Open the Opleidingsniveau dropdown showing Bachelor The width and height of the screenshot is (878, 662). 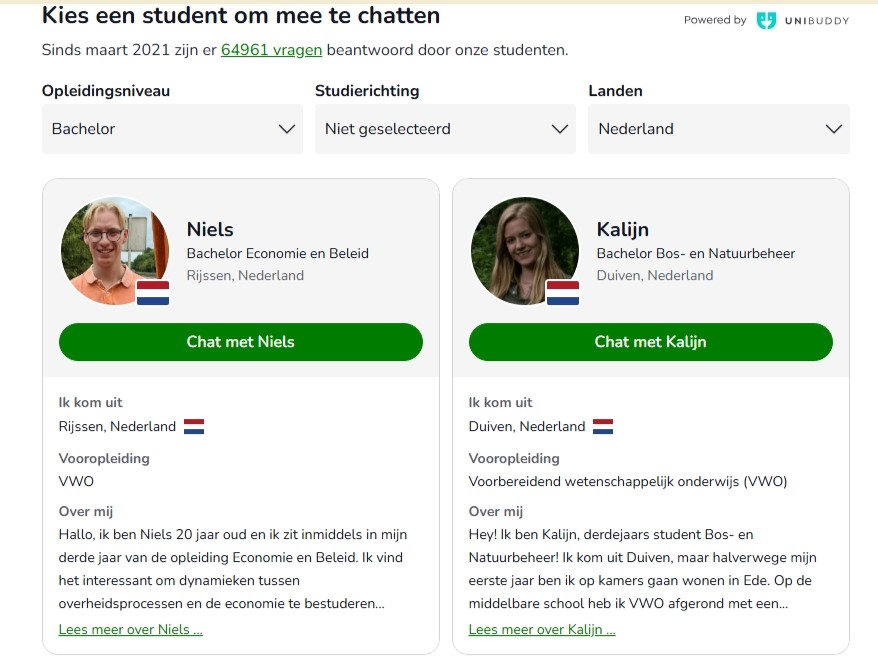(172, 129)
